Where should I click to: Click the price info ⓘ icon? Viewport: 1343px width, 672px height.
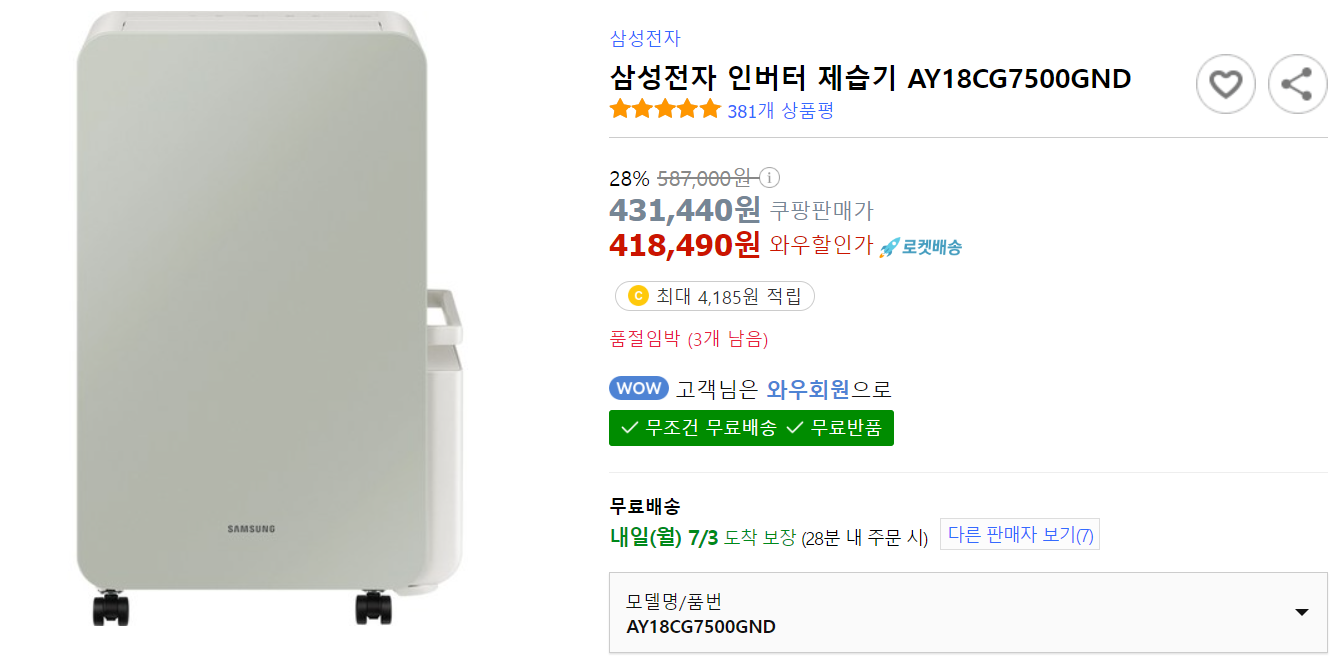(769, 177)
